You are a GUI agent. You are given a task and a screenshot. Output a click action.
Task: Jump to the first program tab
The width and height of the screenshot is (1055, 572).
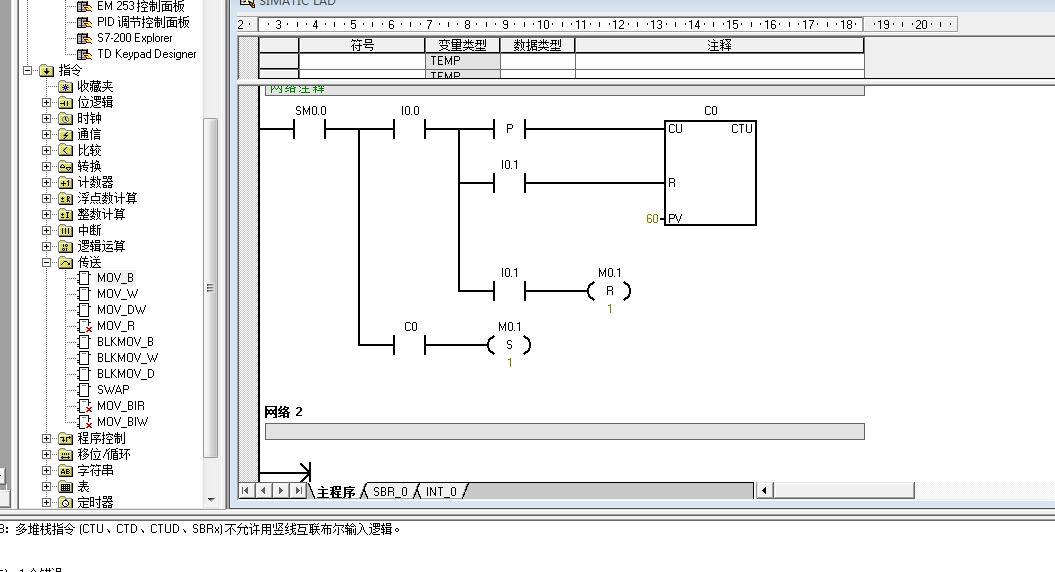[246, 490]
